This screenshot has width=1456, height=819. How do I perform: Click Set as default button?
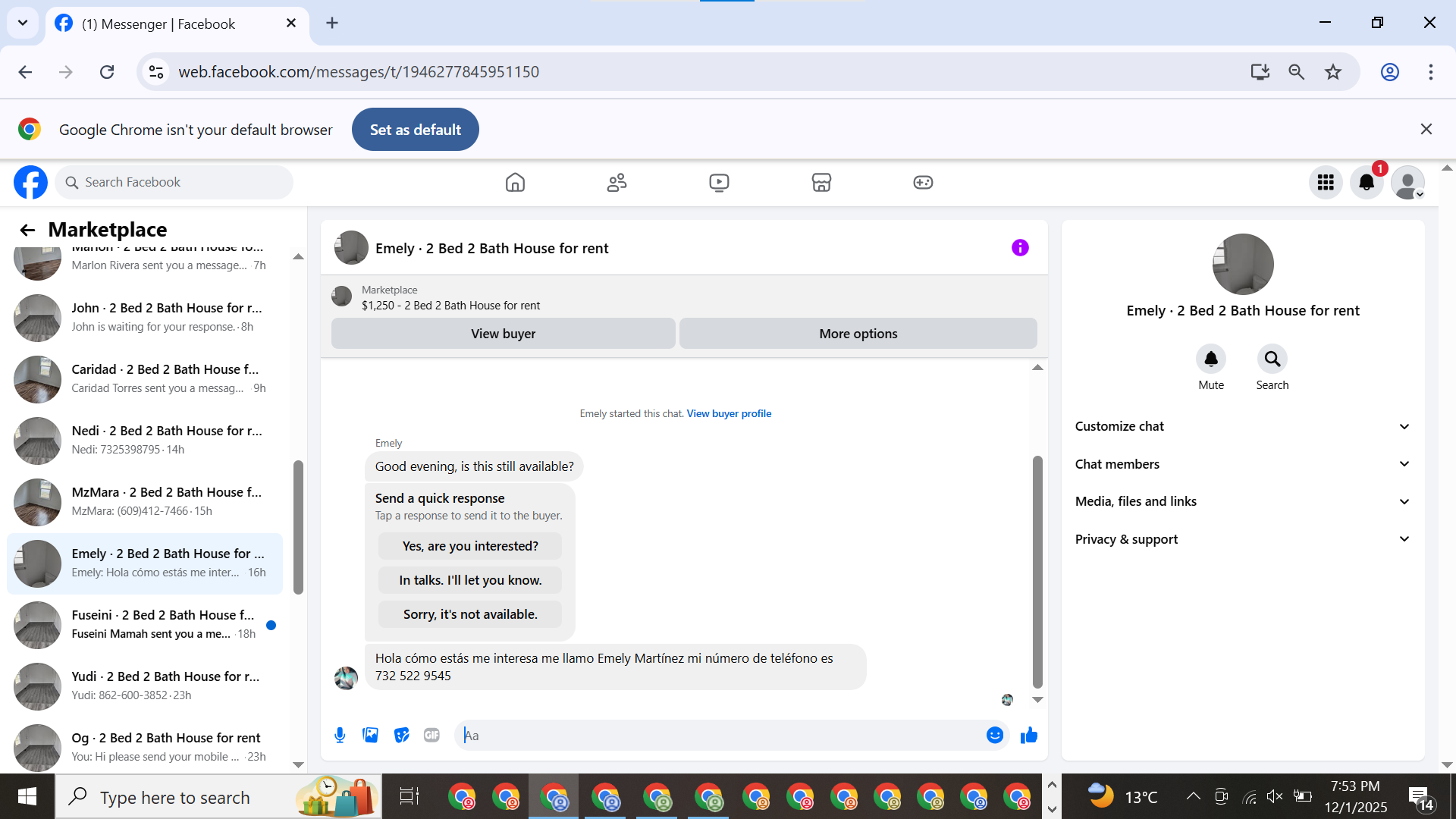coord(416,130)
